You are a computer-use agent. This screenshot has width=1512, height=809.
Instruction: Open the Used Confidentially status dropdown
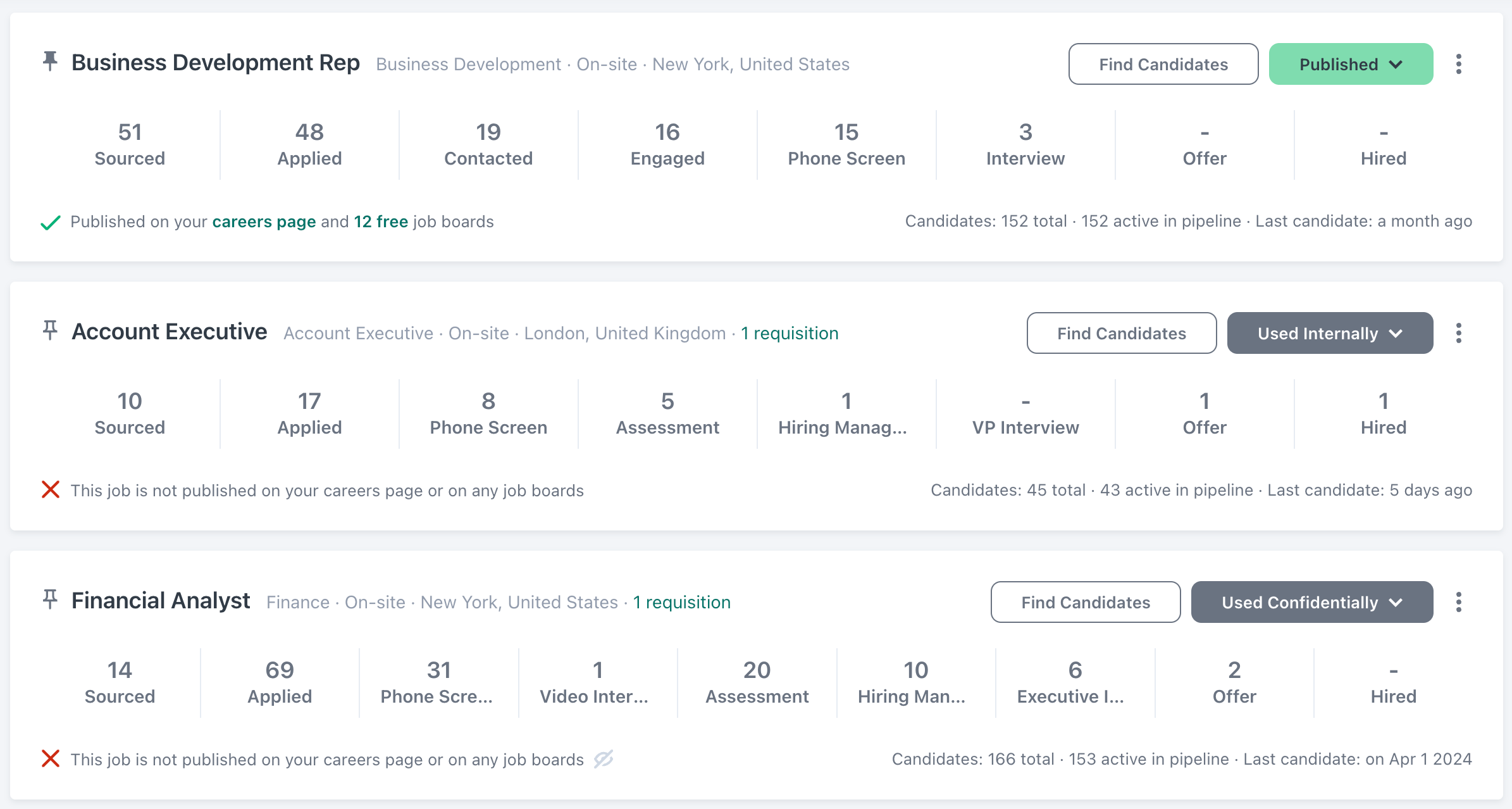coord(1311,602)
